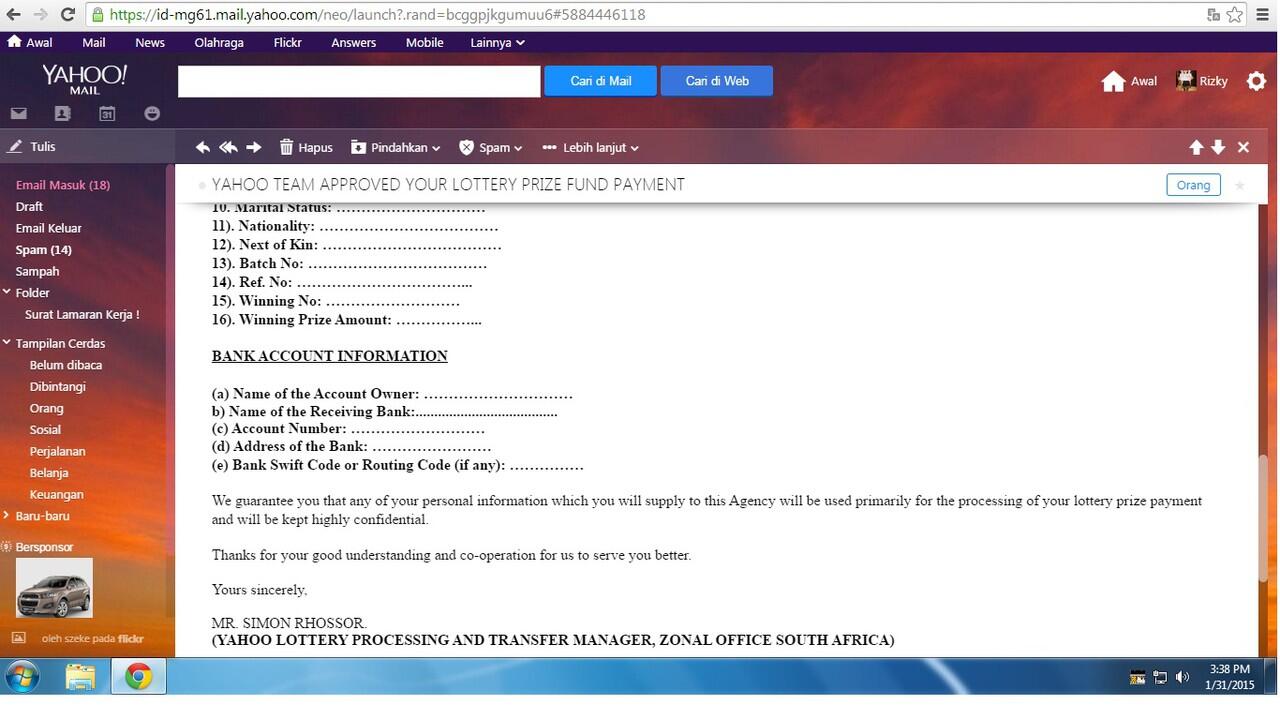The height and width of the screenshot is (720, 1280).
Task: Open the Spam (14) folder
Action: (43, 250)
